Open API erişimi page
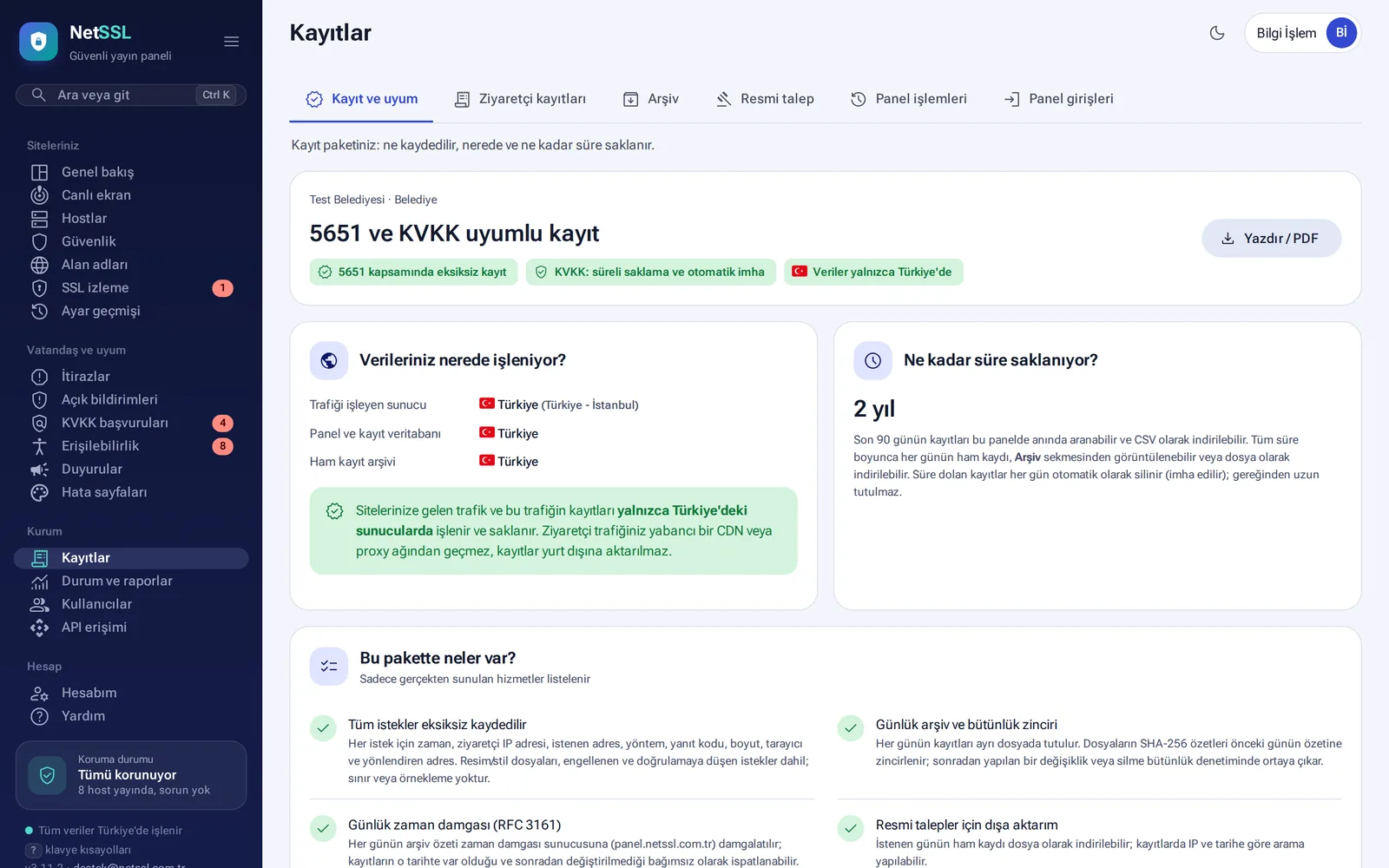The width and height of the screenshot is (1389, 868). 131,628
